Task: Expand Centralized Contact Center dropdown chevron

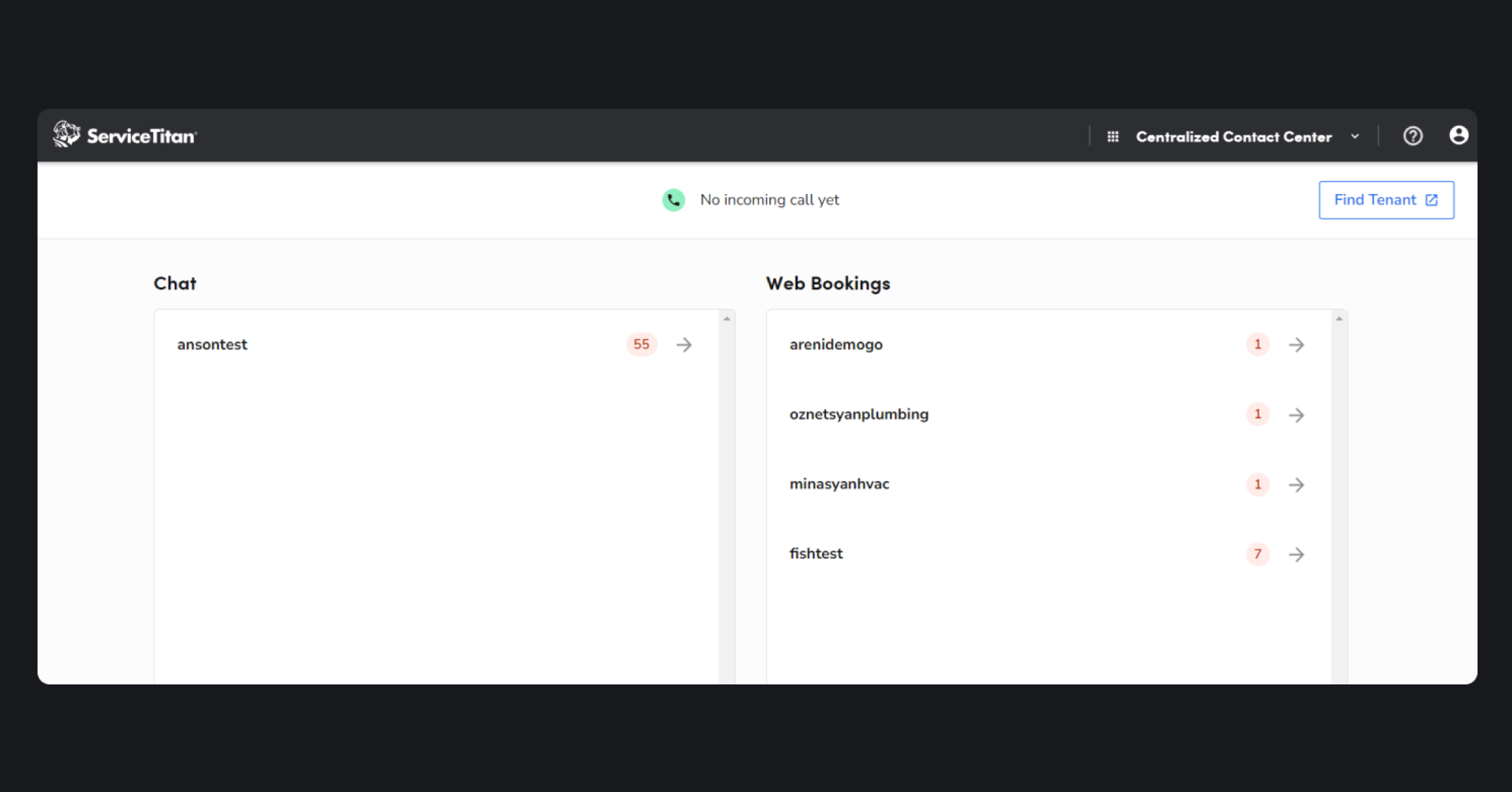Action: [x=1355, y=137]
